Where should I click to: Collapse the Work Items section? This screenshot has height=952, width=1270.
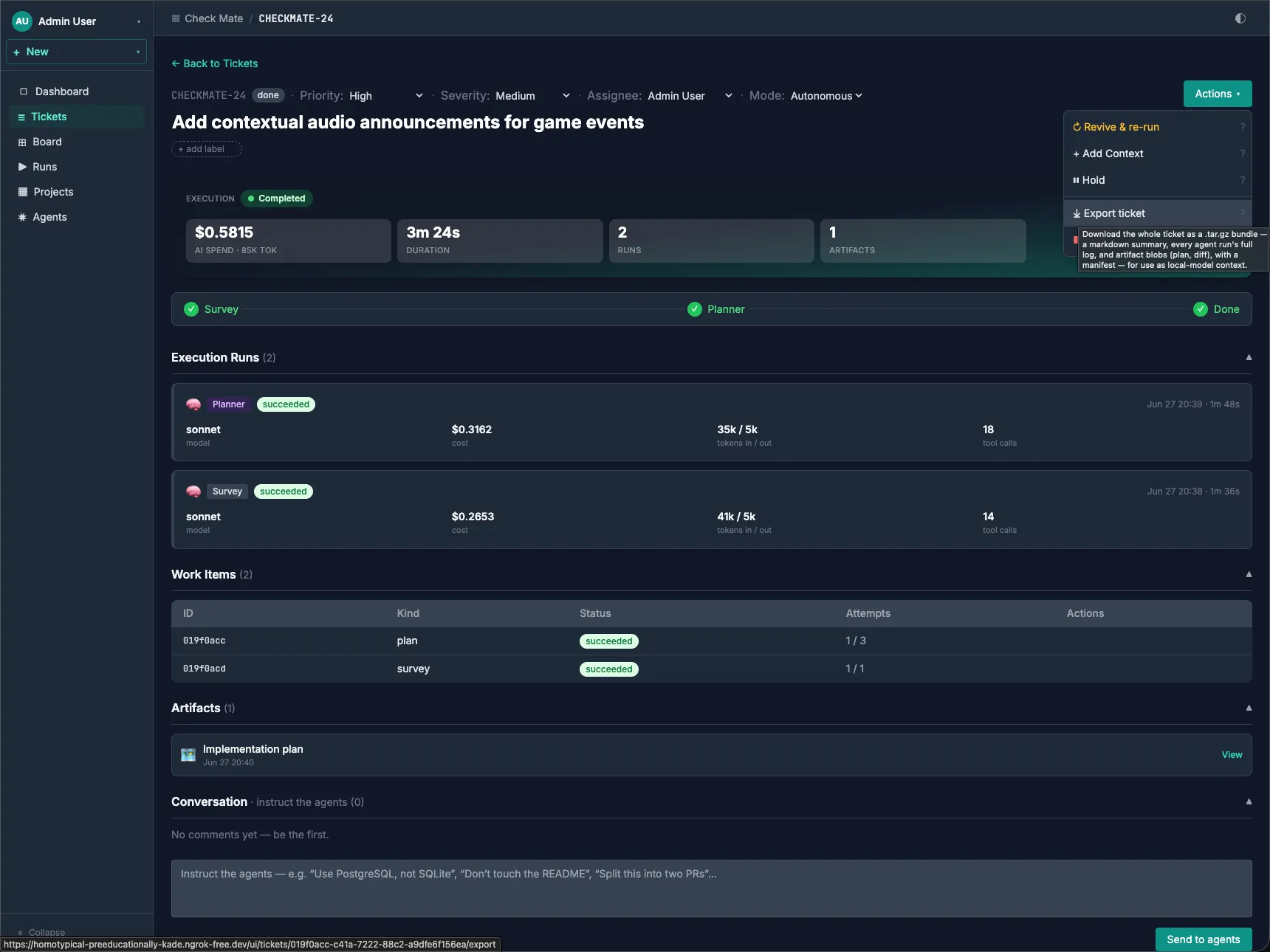1249,574
